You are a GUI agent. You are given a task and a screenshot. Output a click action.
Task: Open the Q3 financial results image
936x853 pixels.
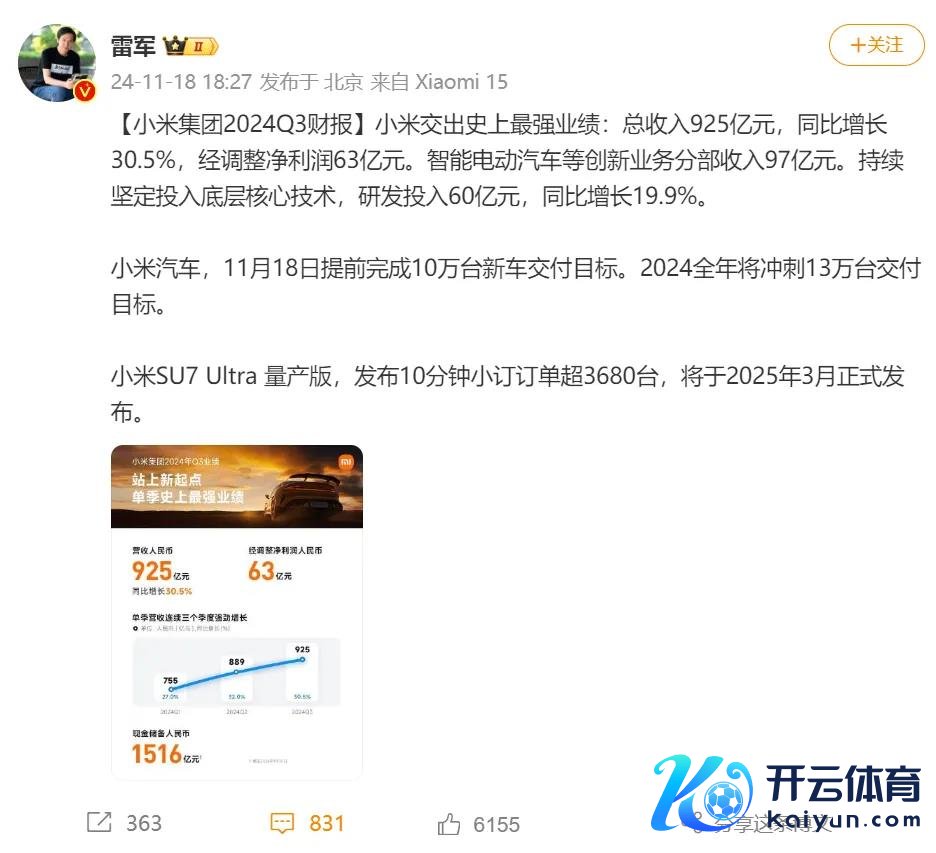(237, 612)
